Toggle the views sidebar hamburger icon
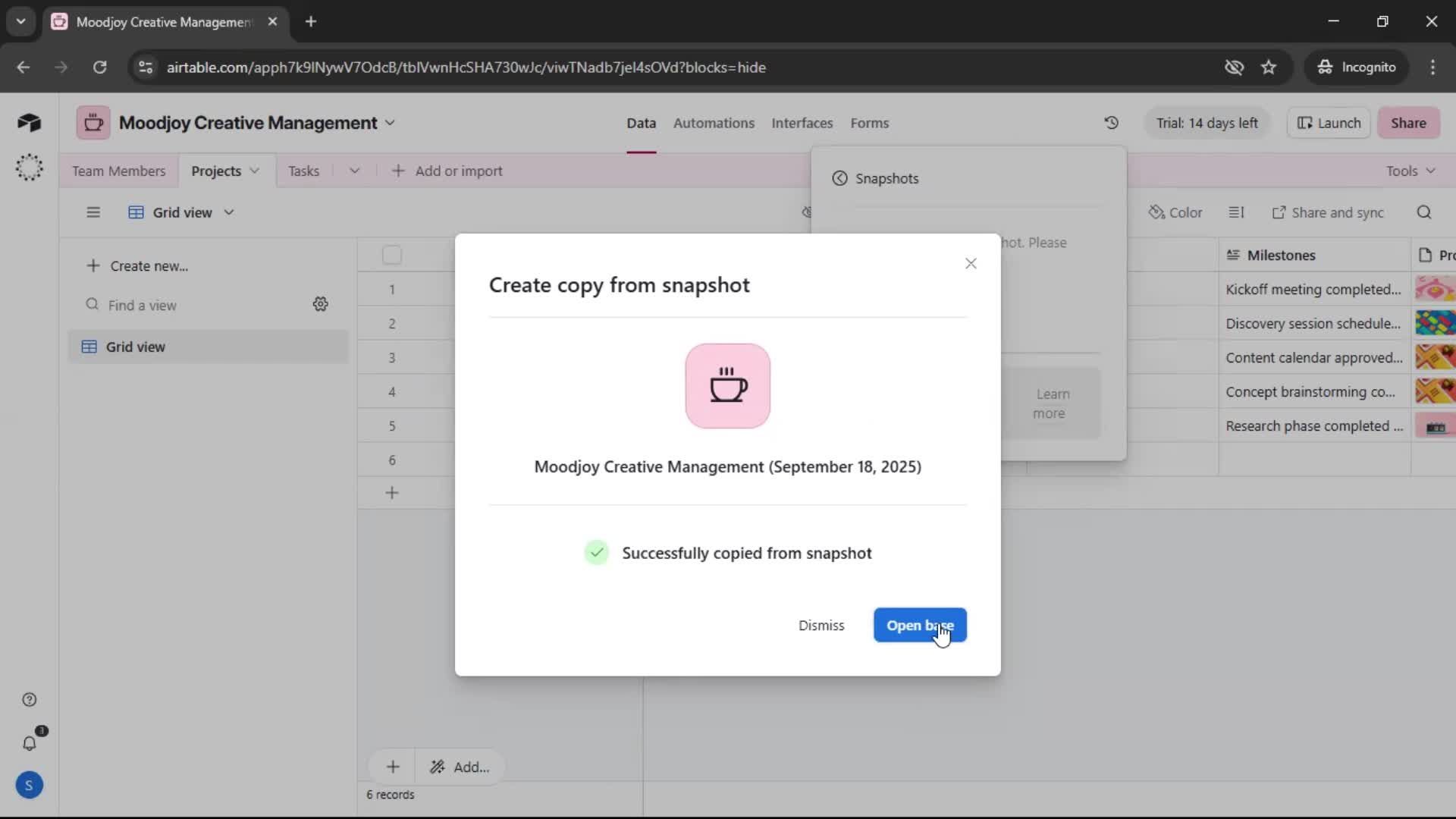 tap(93, 212)
